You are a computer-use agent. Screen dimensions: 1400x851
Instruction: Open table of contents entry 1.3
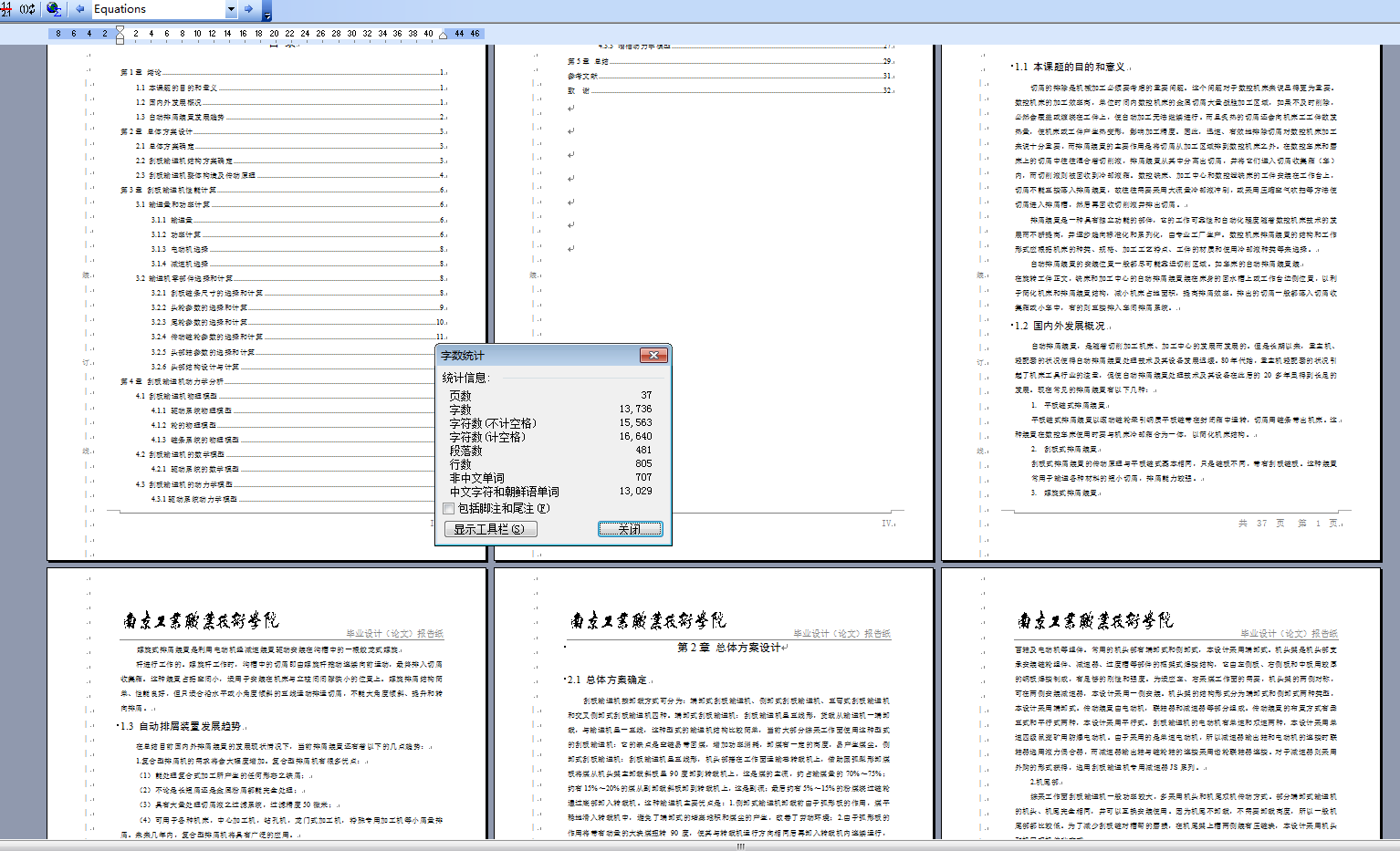(x=291, y=117)
